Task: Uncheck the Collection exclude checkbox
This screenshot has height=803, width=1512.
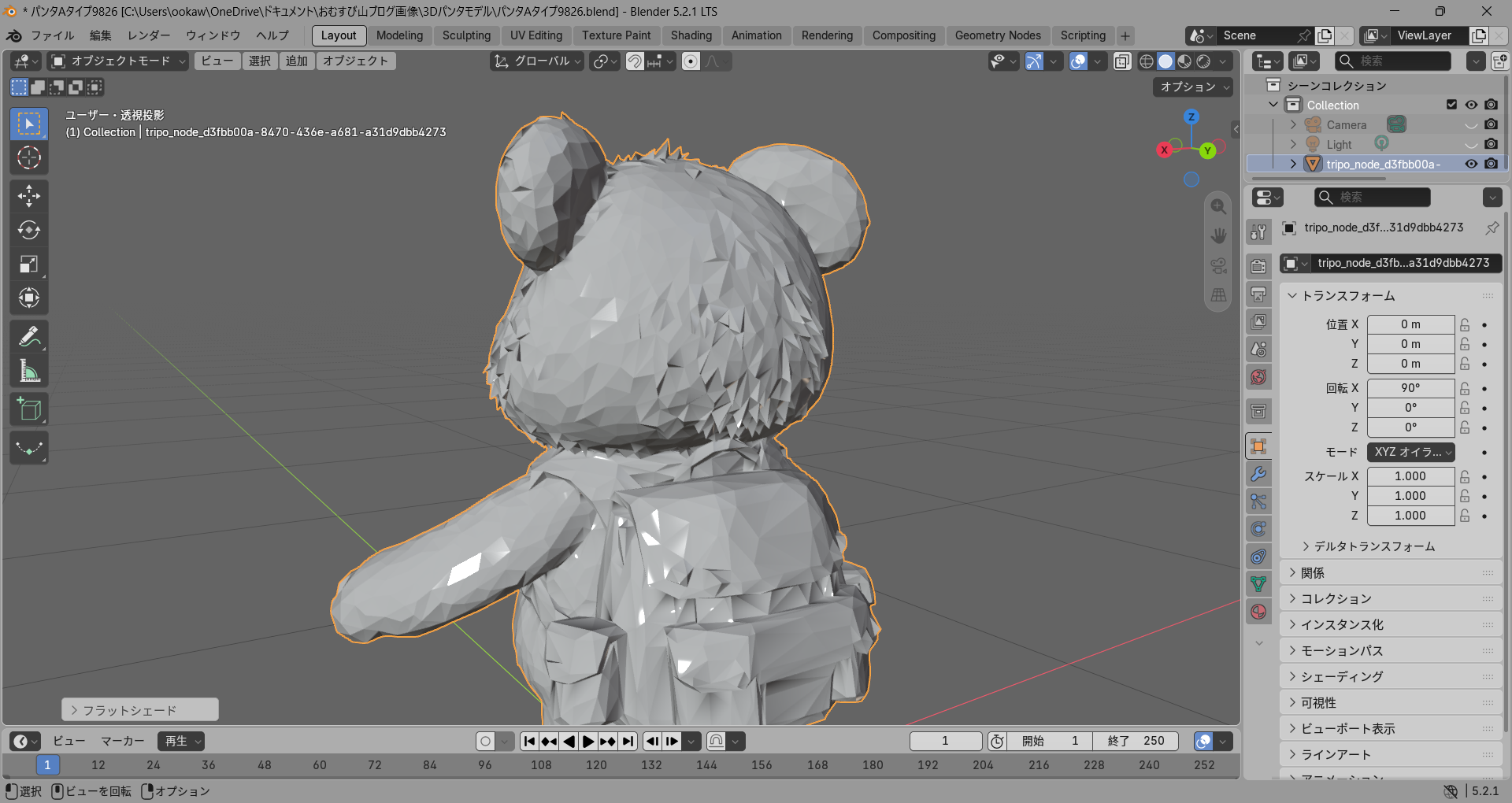Action: pyautogui.click(x=1451, y=105)
